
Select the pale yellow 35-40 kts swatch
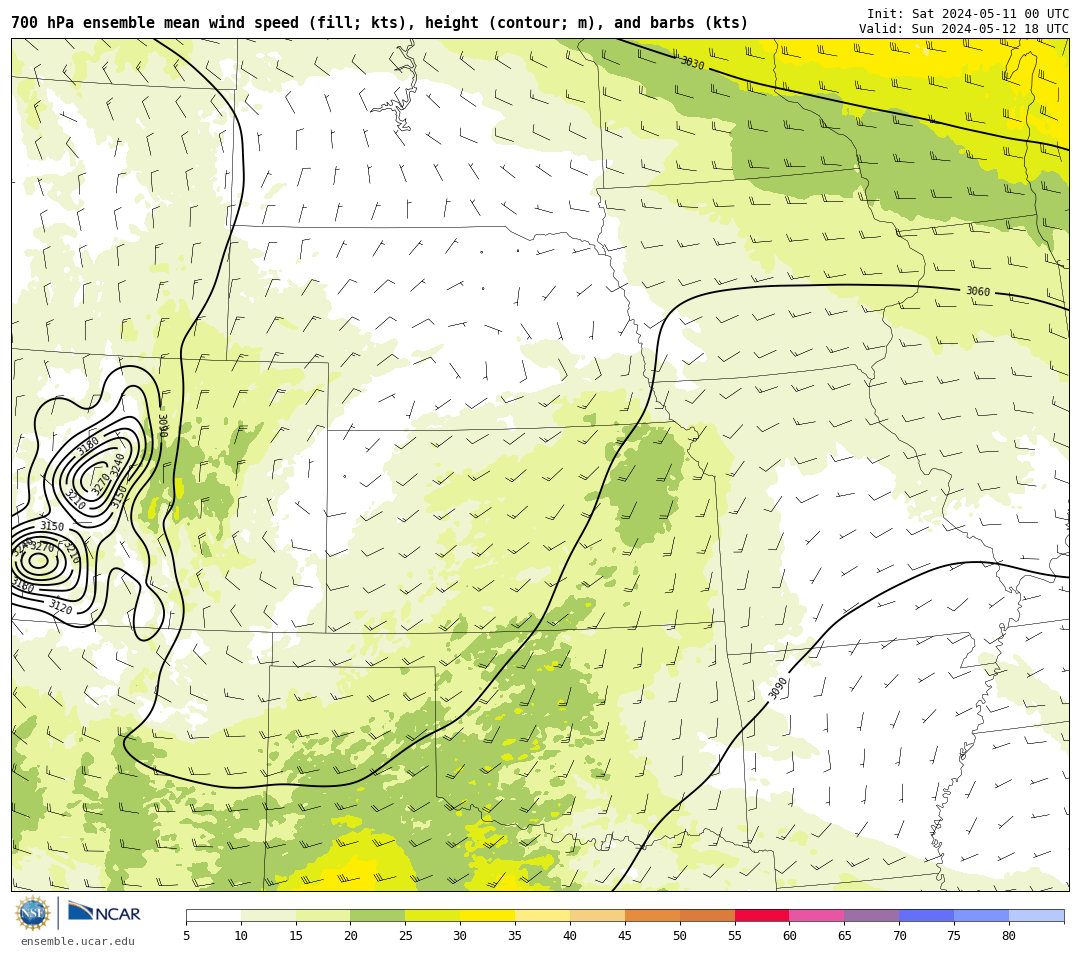[543, 915]
